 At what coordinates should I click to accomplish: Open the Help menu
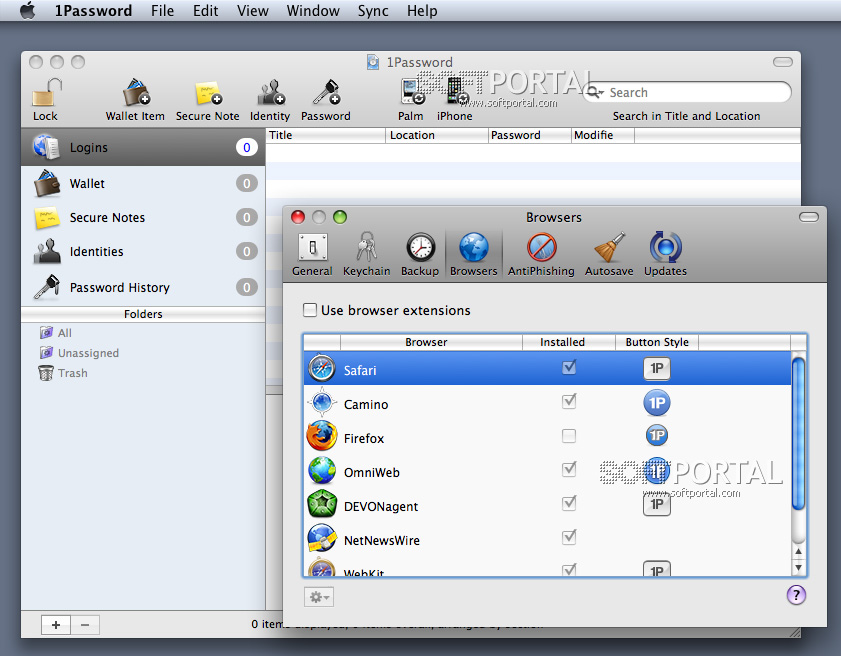pos(422,11)
